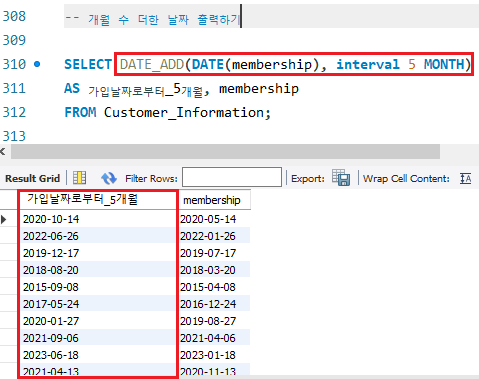Export the recordset to a file

point(341,177)
